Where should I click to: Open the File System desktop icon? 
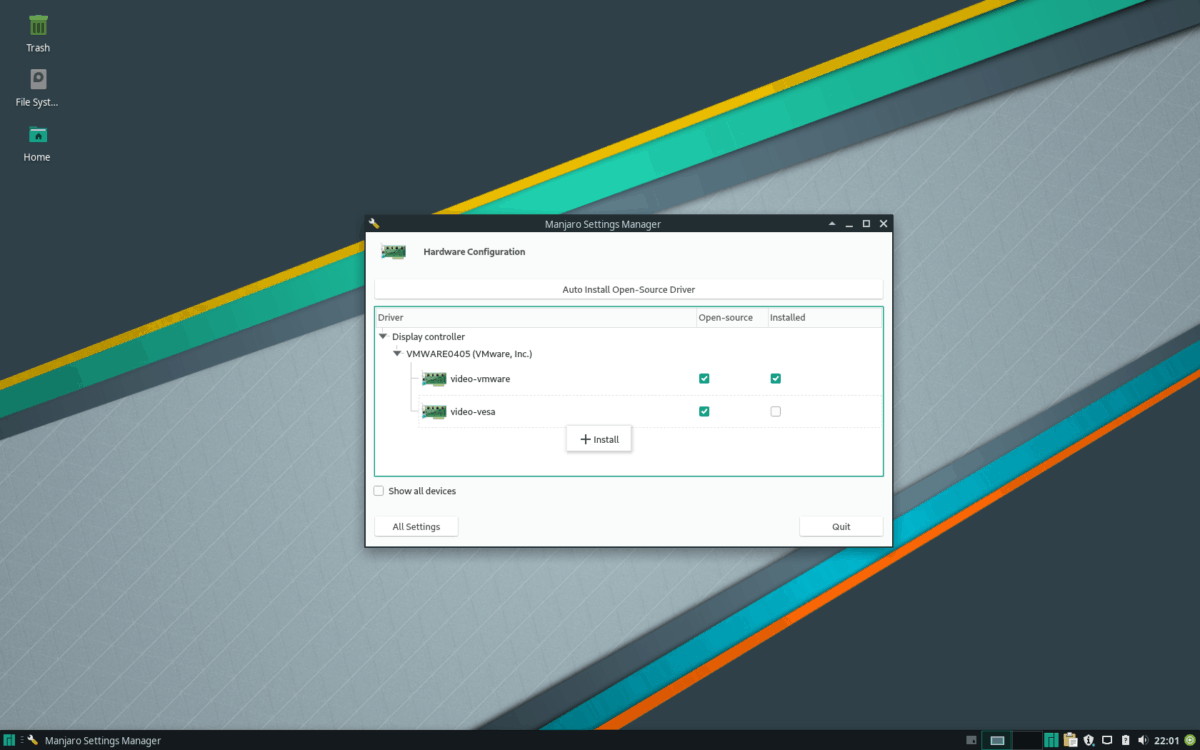(38, 79)
